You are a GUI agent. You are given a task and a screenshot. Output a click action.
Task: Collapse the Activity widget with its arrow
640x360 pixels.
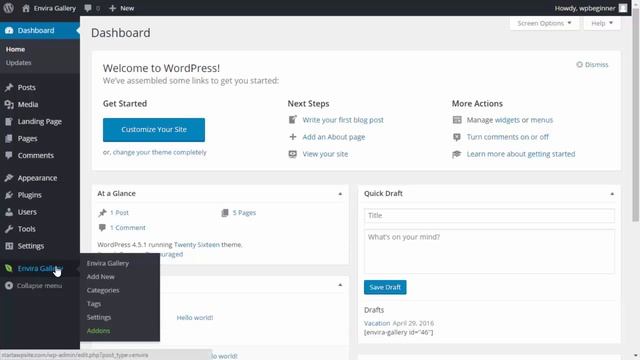click(340, 285)
